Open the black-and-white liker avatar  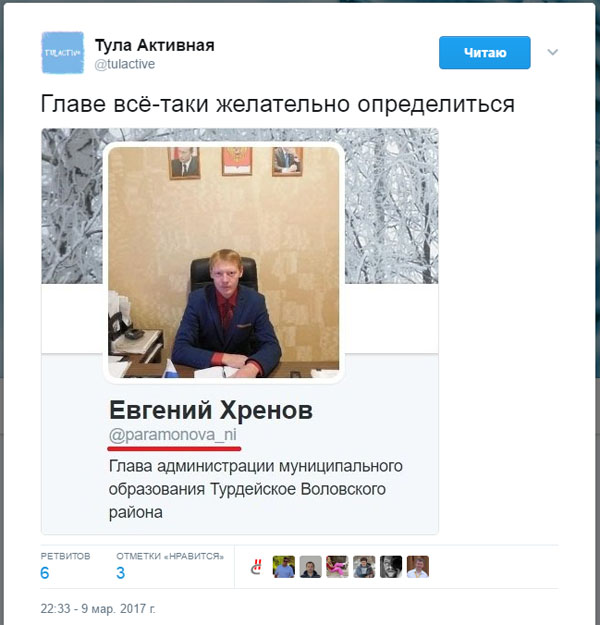(391, 566)
